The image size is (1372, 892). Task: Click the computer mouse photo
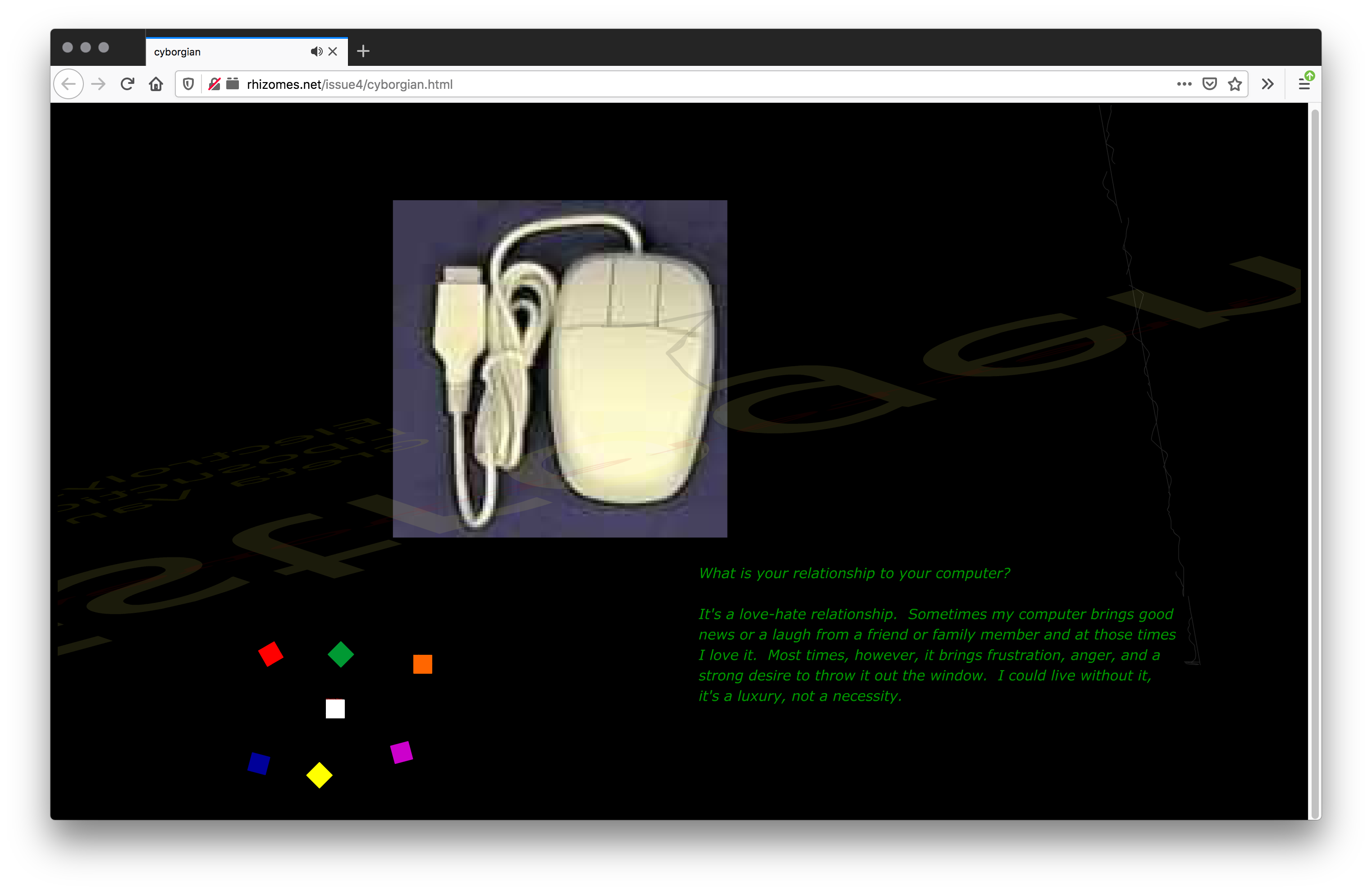click(560, 369)
